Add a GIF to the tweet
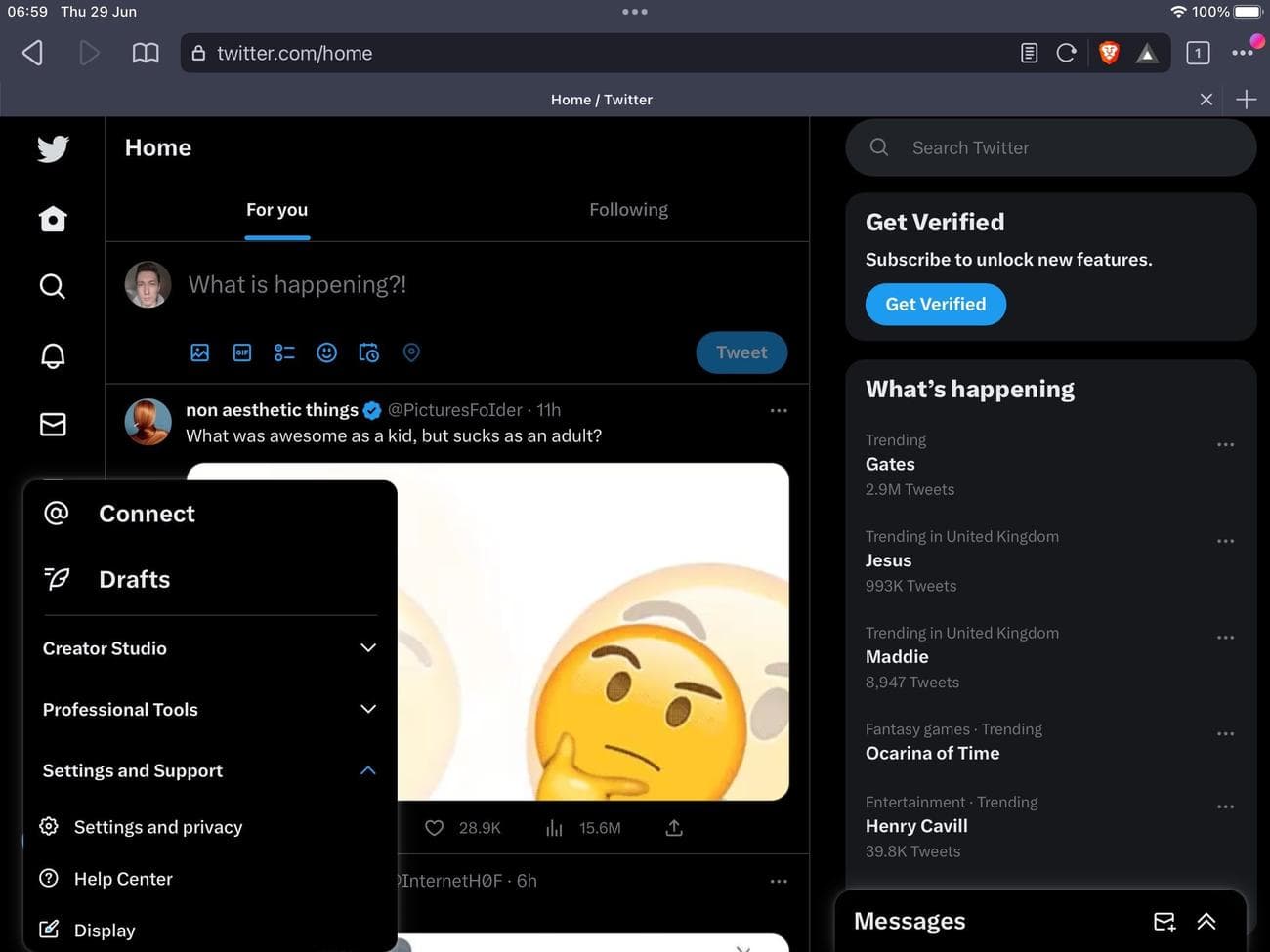This screenshot has height=952, width=1270. [x=242, y=352]
